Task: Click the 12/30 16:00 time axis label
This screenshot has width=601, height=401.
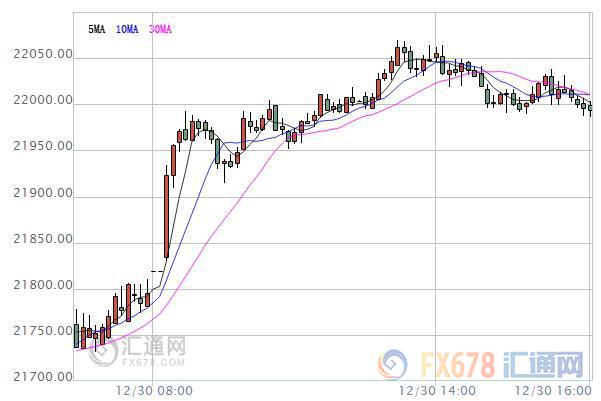Action: tap(553, 391)
